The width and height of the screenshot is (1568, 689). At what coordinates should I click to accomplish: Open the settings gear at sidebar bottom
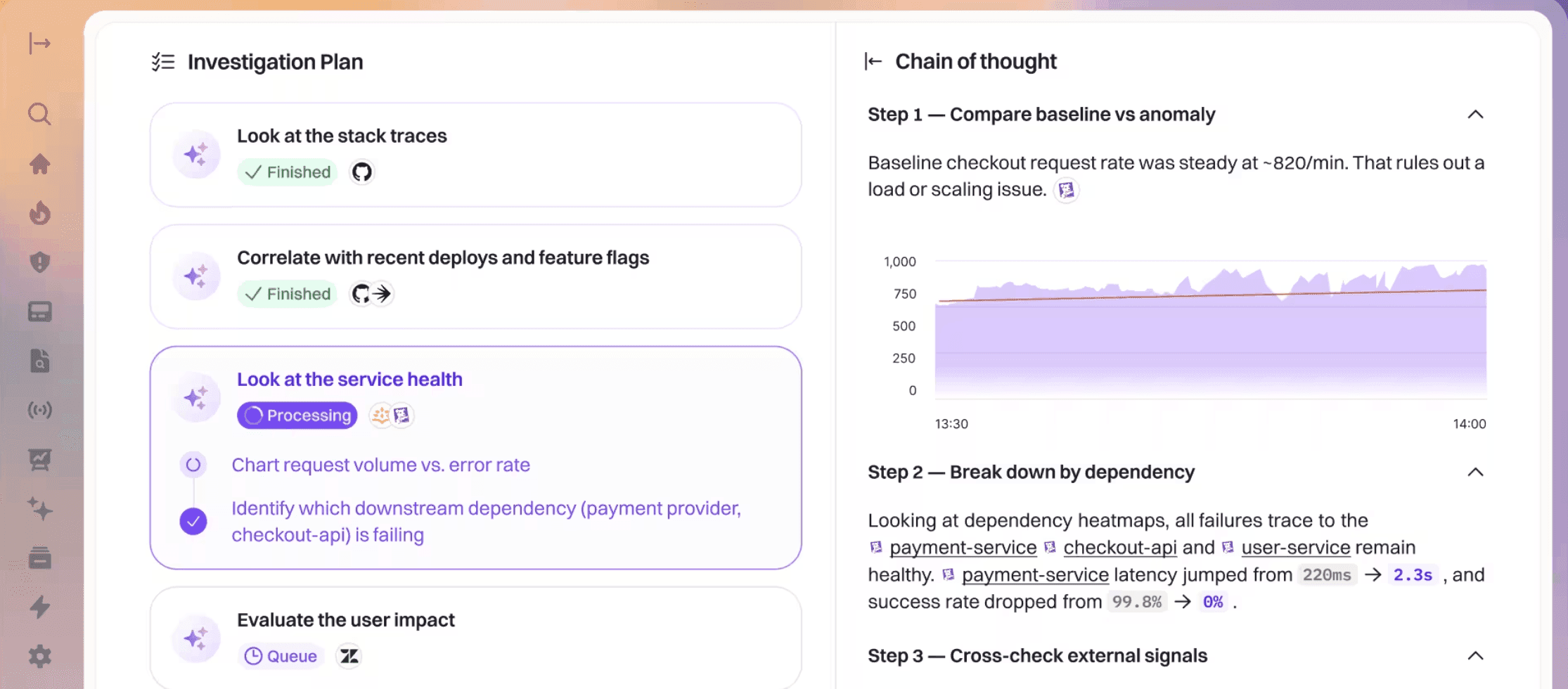coord(40,657)
